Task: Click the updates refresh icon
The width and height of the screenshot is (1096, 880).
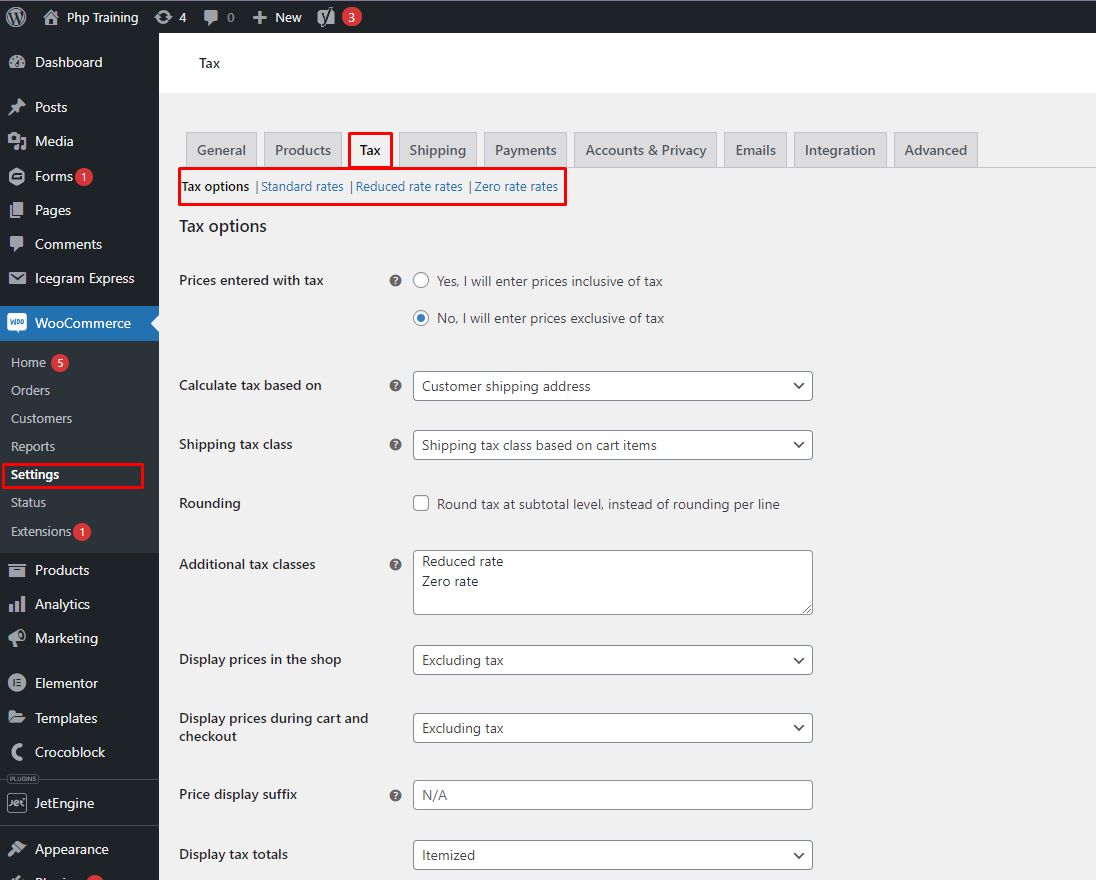Action: (x=164, y=17)
